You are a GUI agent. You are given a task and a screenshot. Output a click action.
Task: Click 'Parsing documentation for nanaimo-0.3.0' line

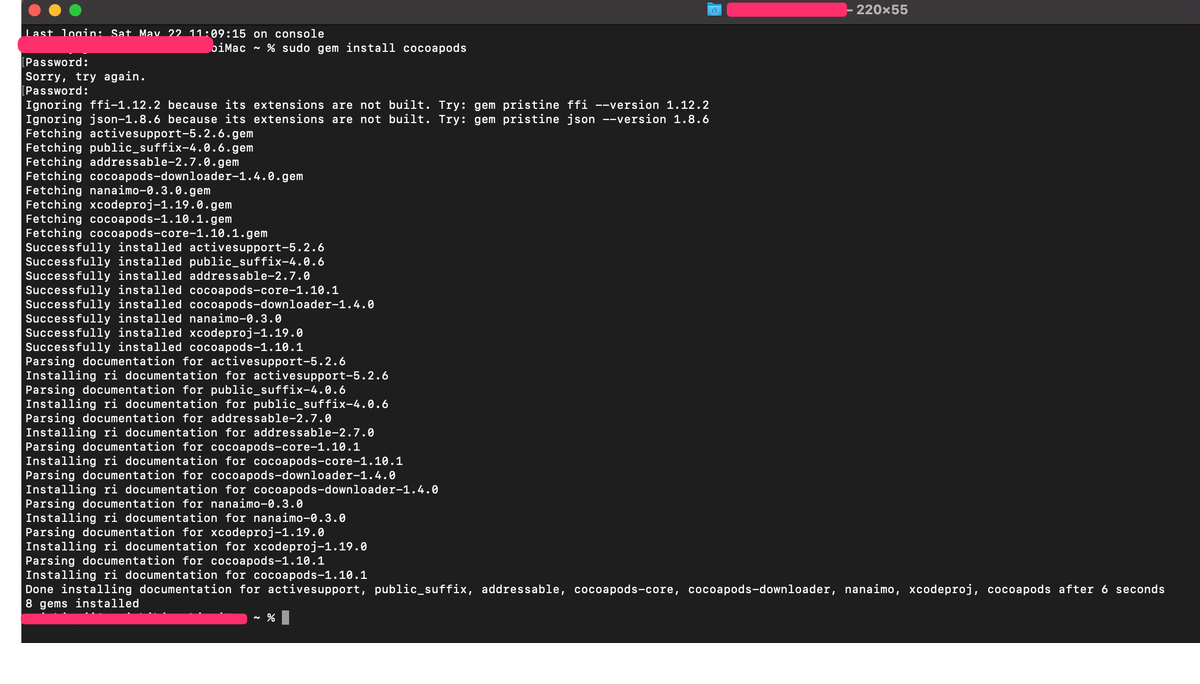pyautogui.click(x=164, y=503)
